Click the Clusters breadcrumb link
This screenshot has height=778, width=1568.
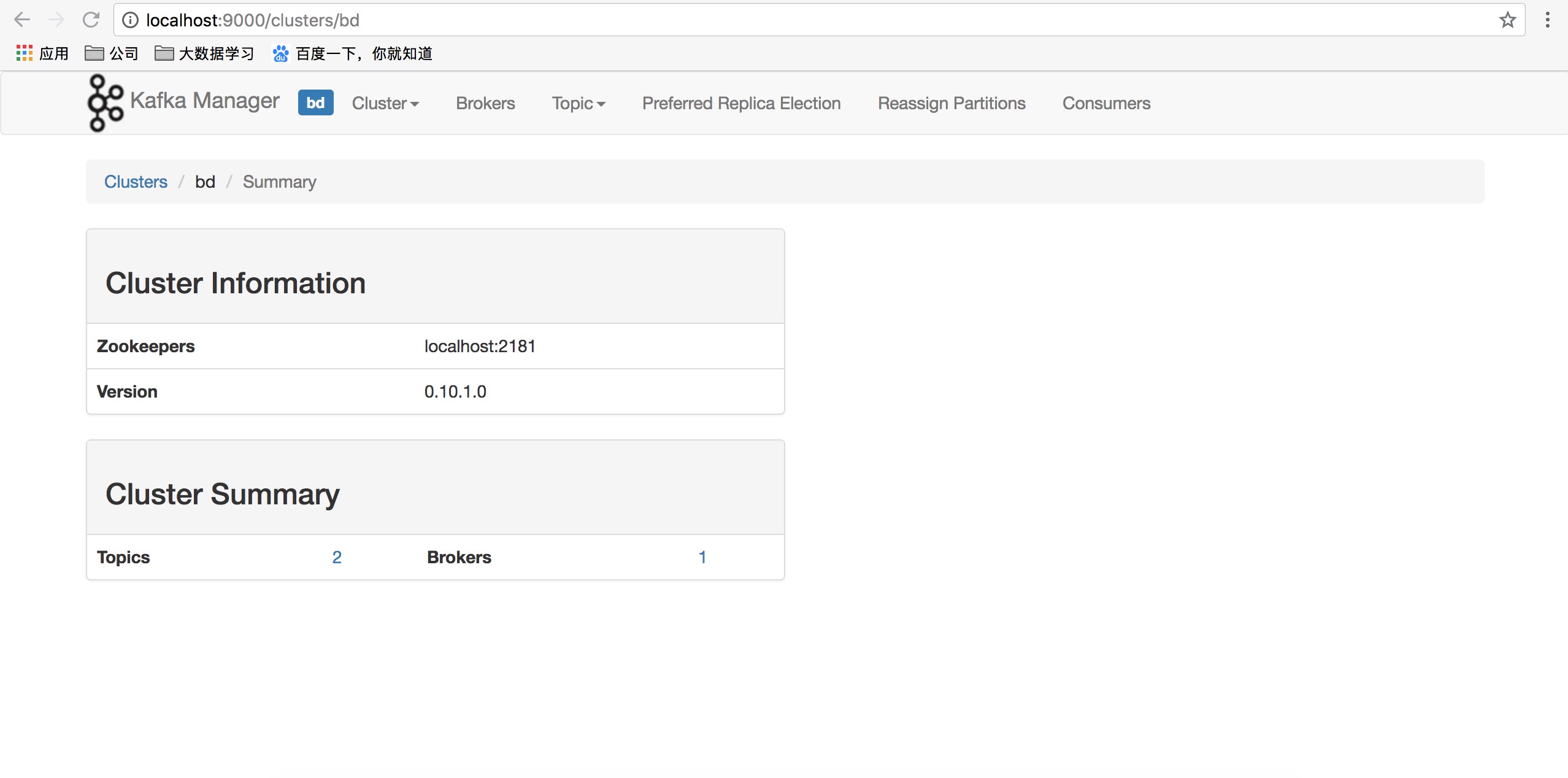point(136,182)
